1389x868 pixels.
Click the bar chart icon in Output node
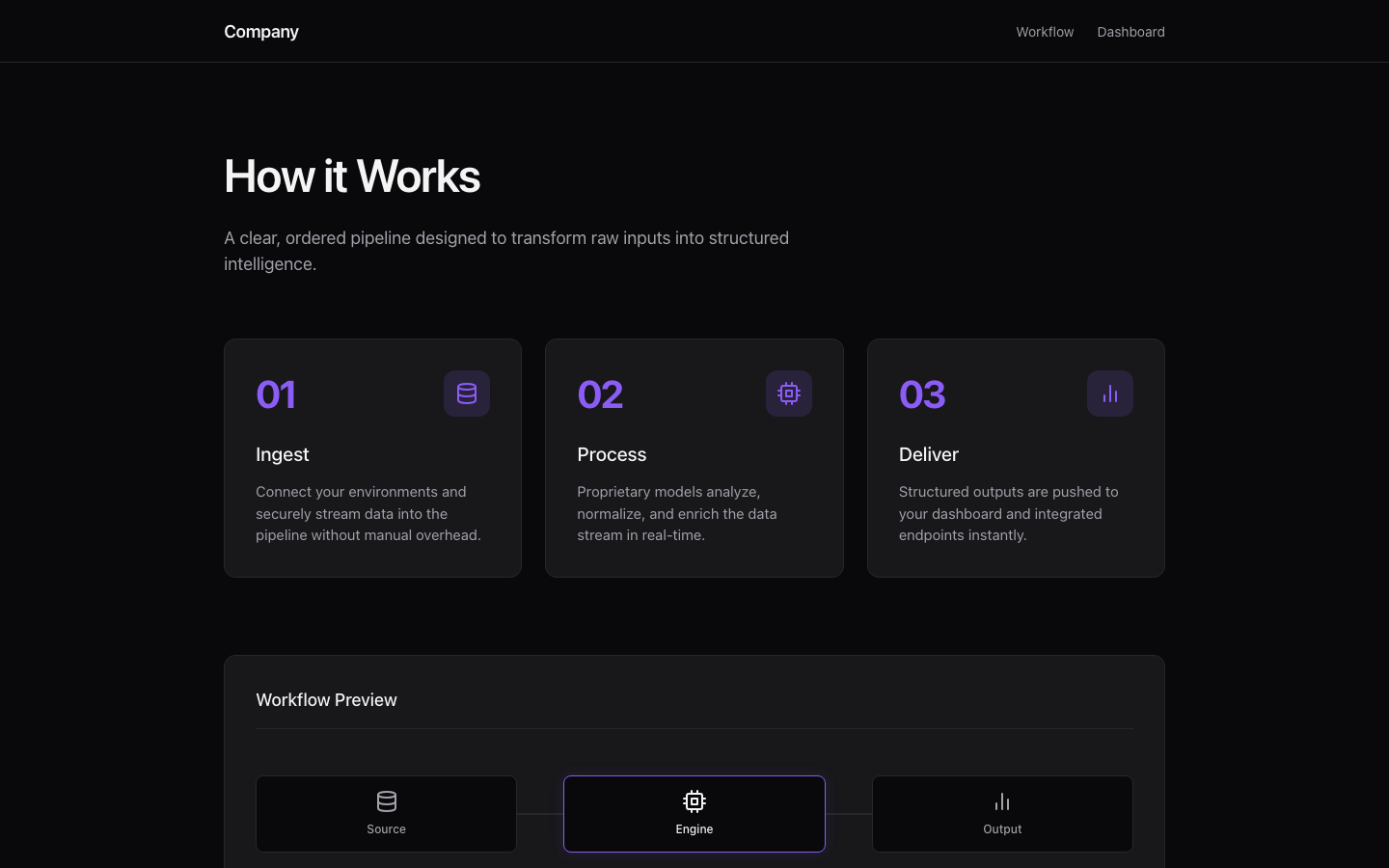(x=1002, y=801)
